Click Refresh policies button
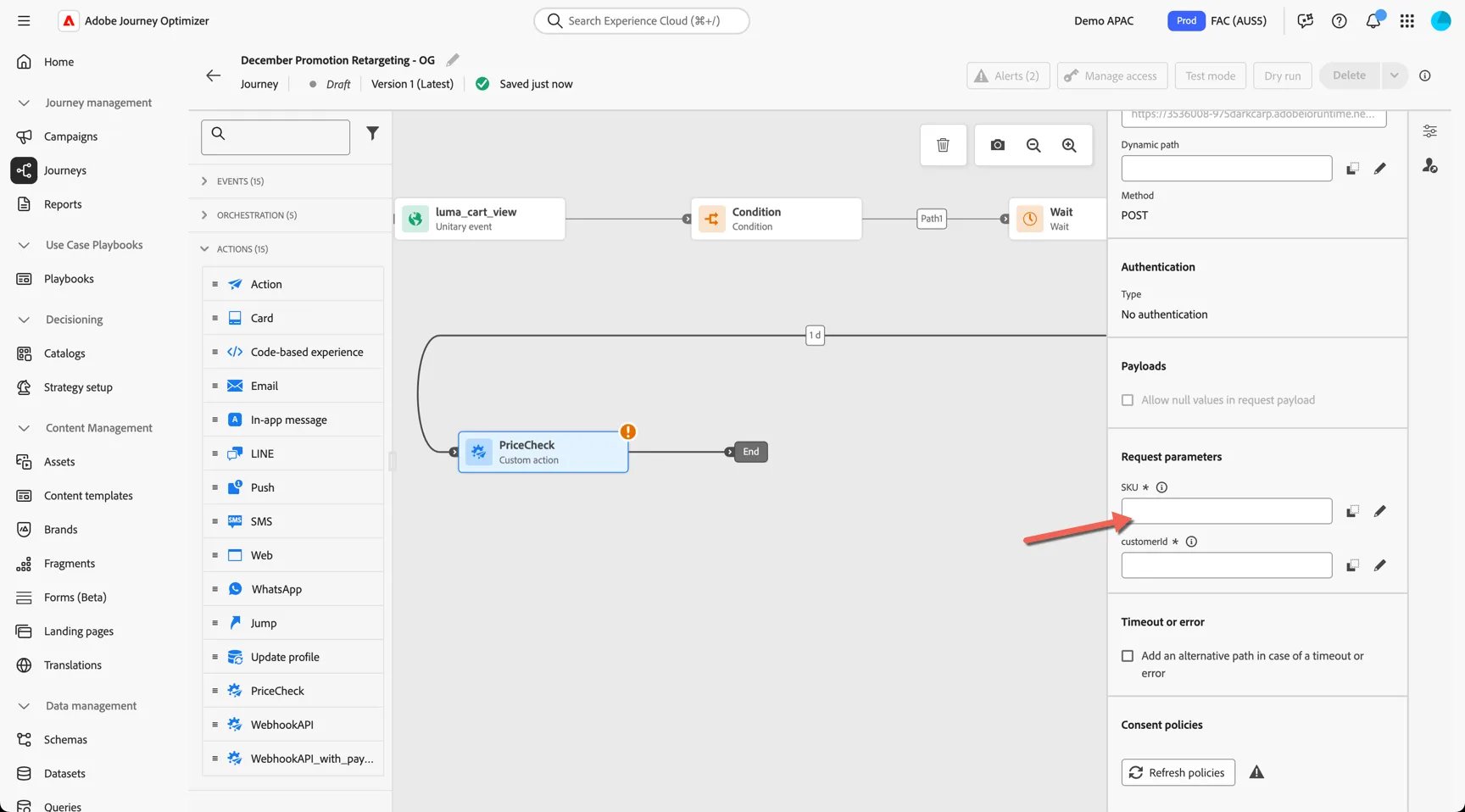This screenshot has height=812, width=1465. tap(1178, 772)
